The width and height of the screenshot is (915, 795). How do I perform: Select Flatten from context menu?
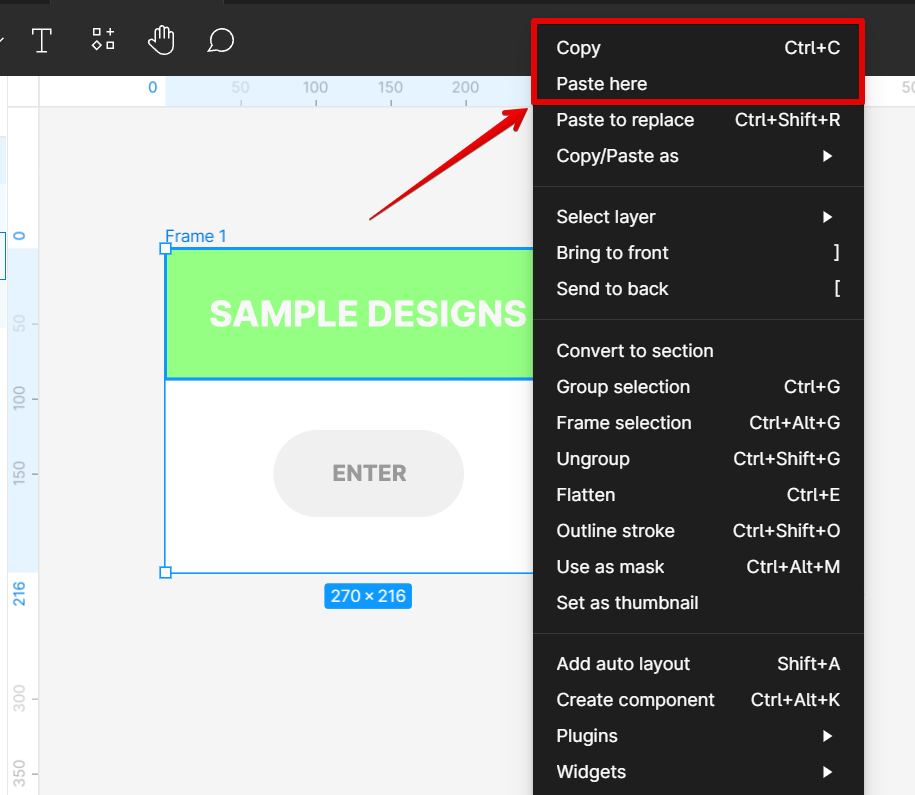tap(586, 495)
